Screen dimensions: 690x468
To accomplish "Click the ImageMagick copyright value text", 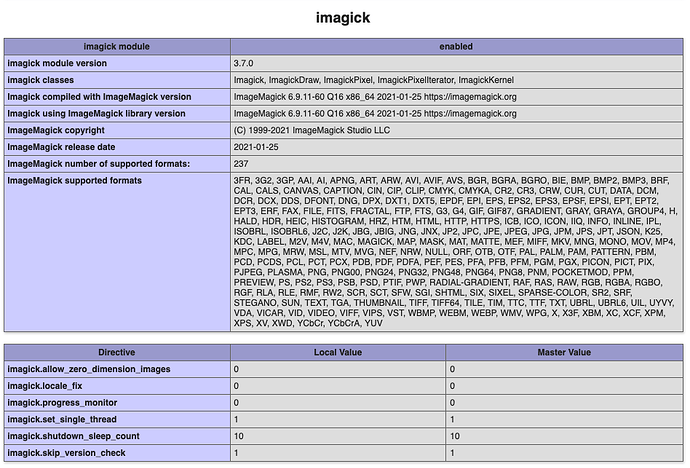I will coord(310,131).
